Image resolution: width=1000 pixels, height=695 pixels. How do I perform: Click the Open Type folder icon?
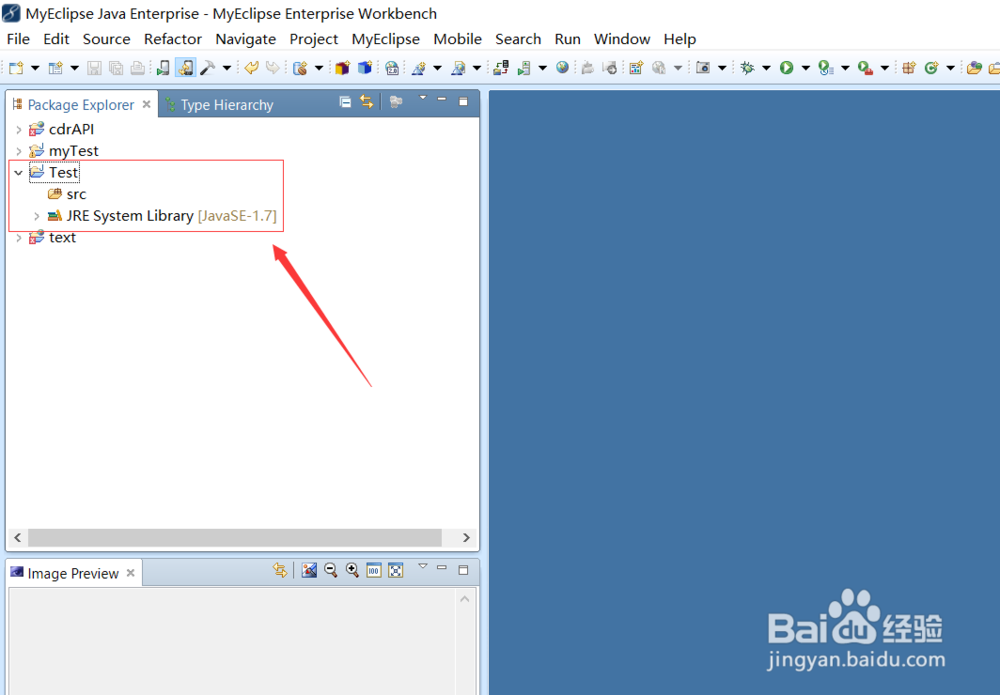coord(974,68)
